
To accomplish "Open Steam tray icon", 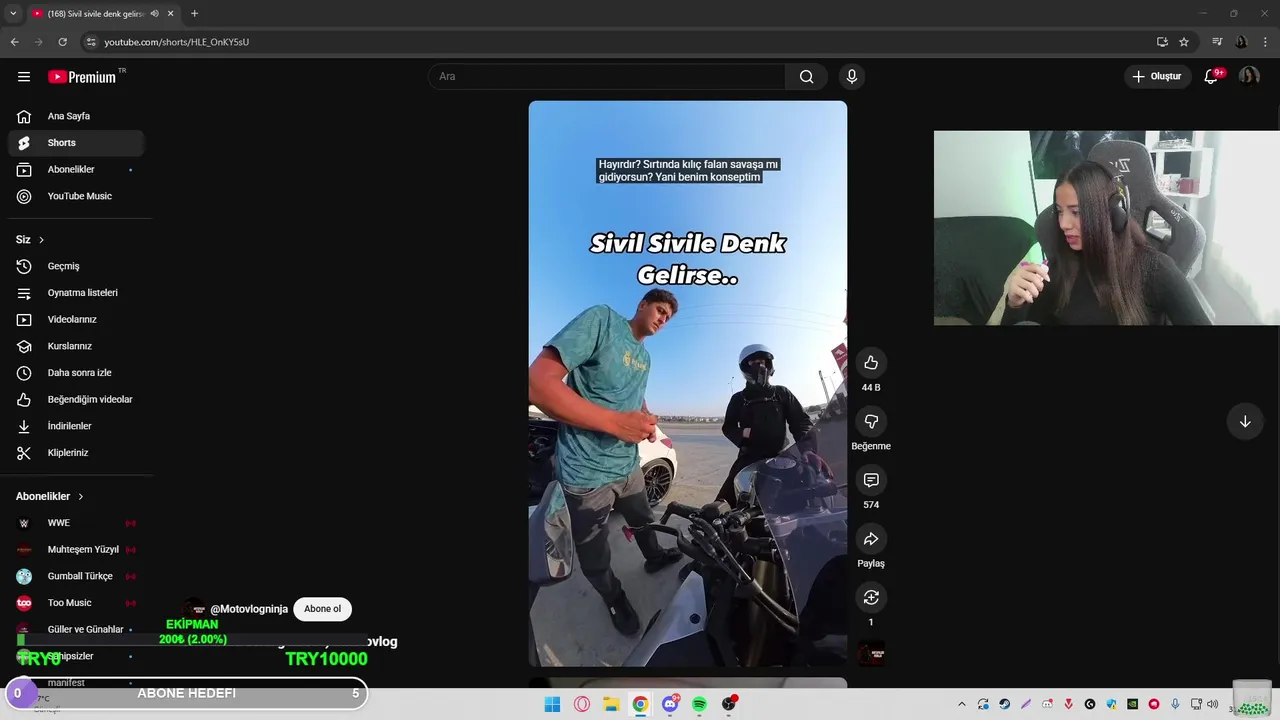I will [1005, 704].
